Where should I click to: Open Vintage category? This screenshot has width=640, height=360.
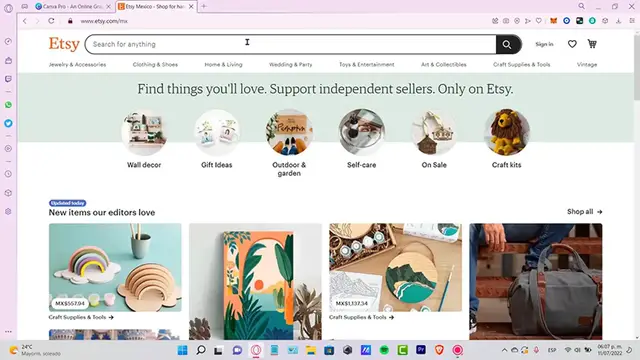(587, 64)
